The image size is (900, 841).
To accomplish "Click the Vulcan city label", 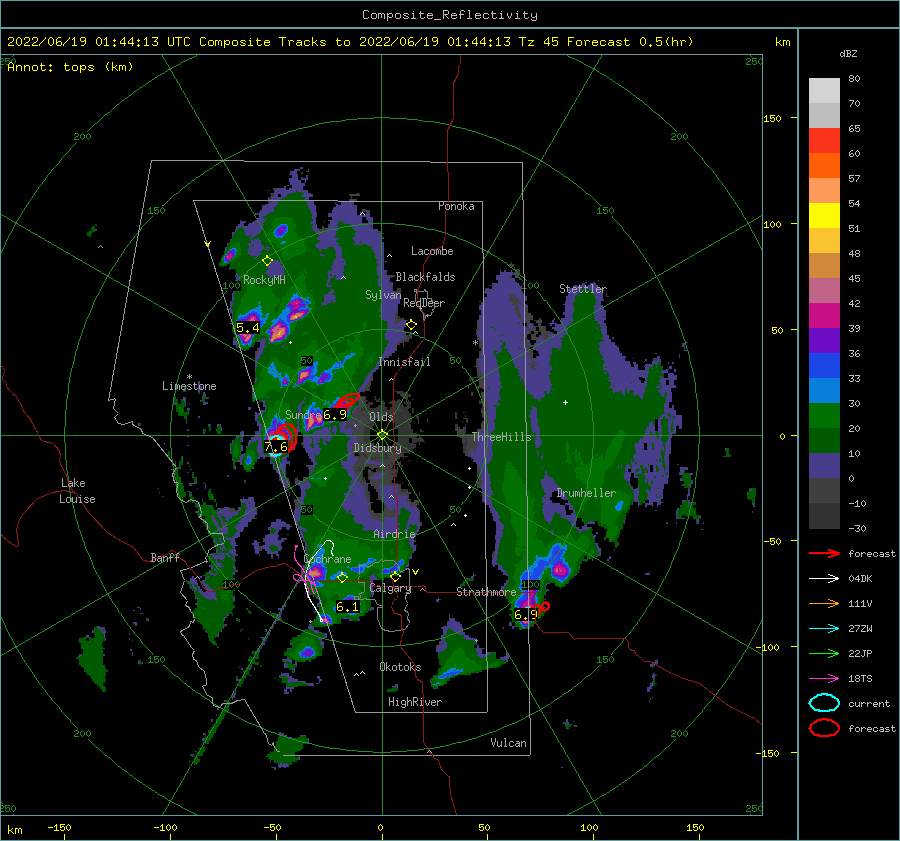I will (508, 743).
